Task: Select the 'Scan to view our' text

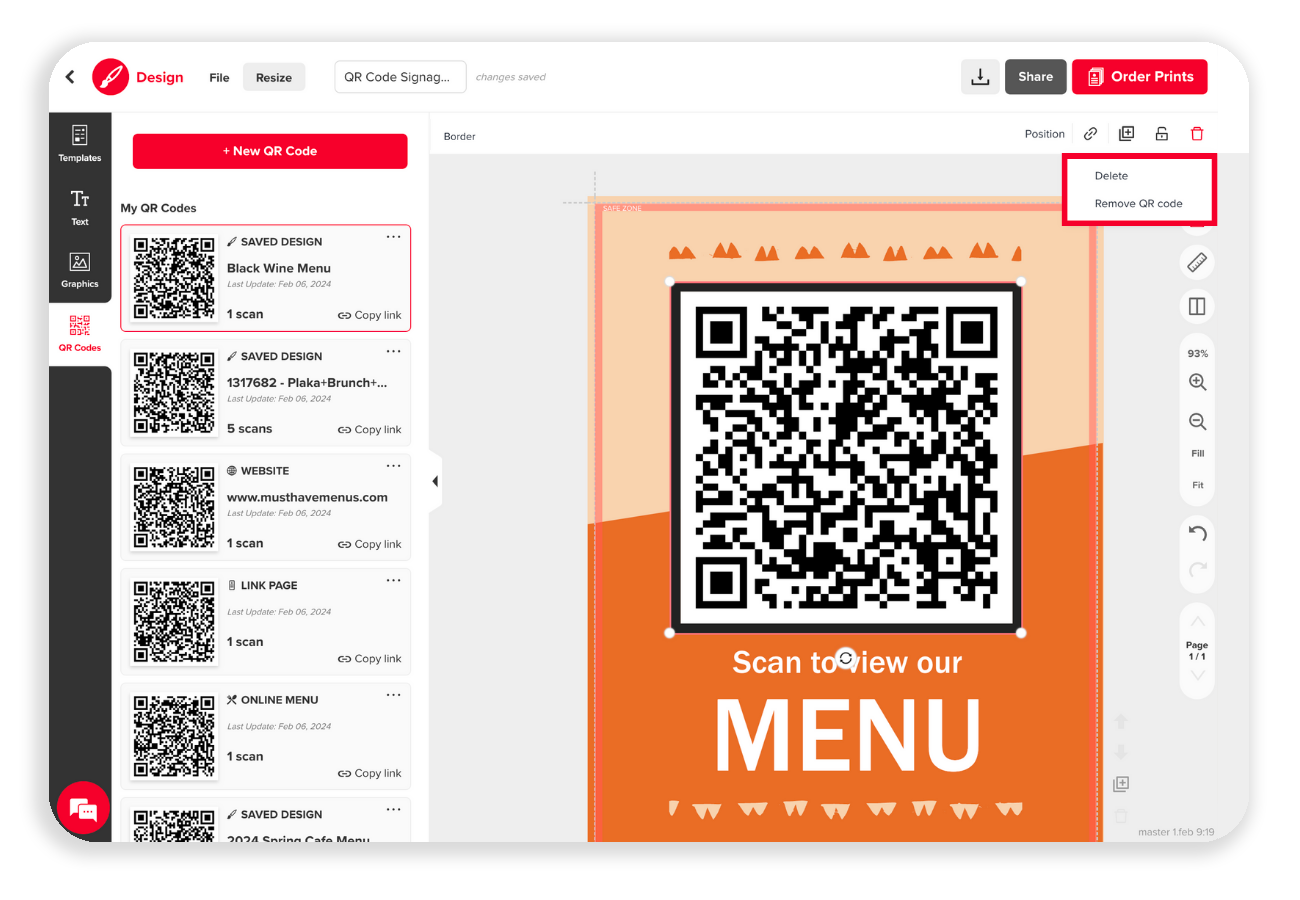Action: click(x=846, y=662)
